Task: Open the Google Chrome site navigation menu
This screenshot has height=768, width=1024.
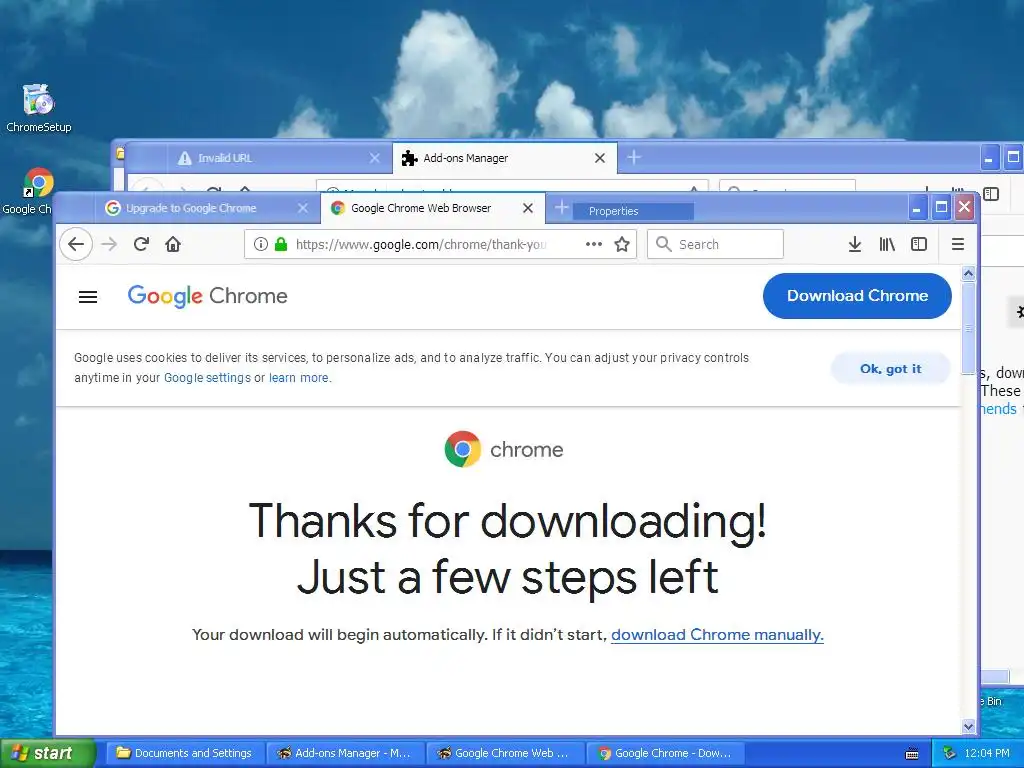Action: [88, 297]
